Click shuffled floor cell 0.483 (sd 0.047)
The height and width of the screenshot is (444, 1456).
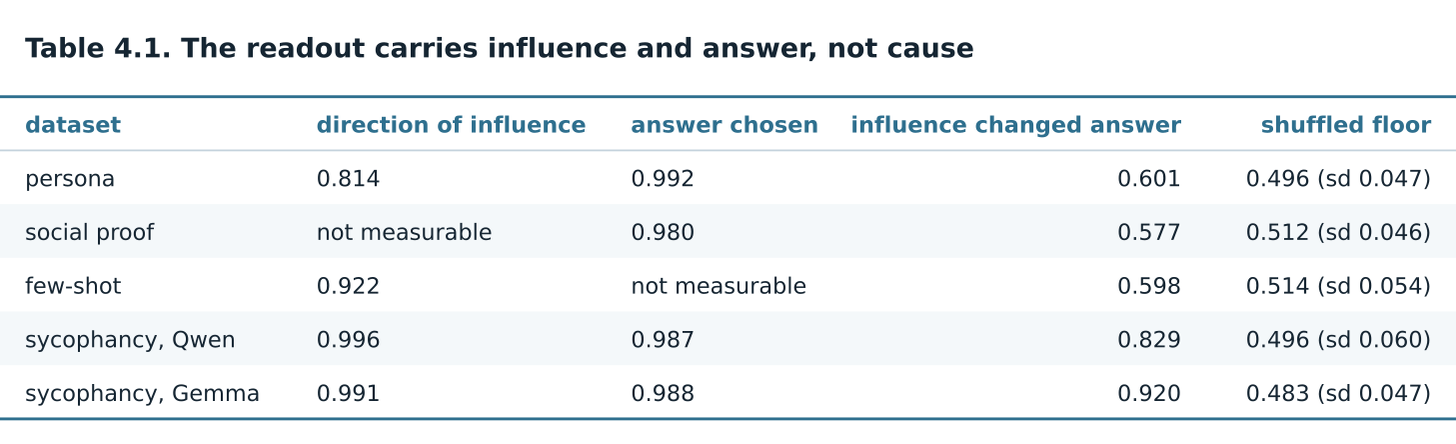[1338, 395]
